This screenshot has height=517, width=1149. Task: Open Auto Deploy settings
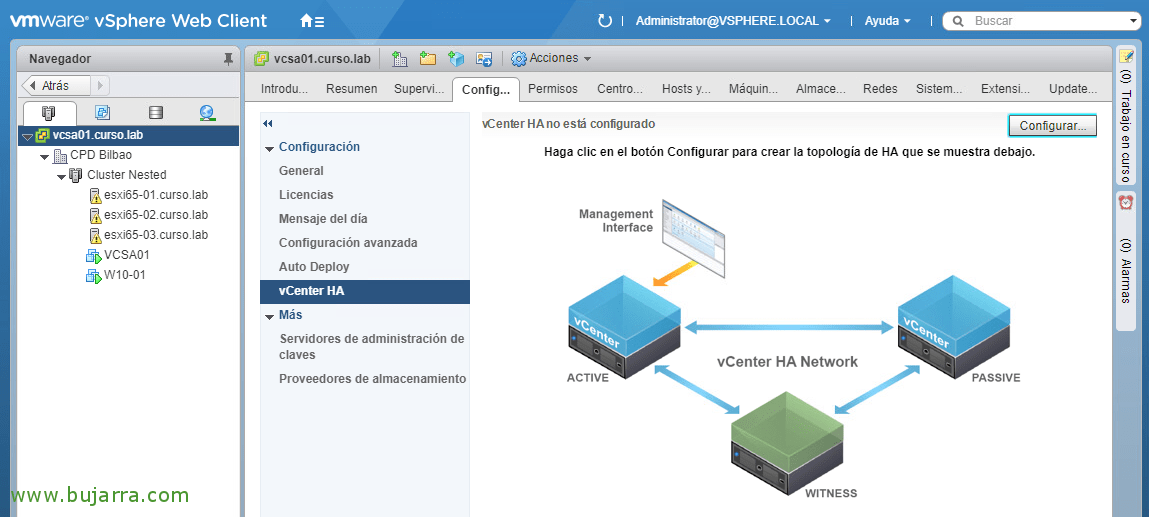click(x=314, y=267)
